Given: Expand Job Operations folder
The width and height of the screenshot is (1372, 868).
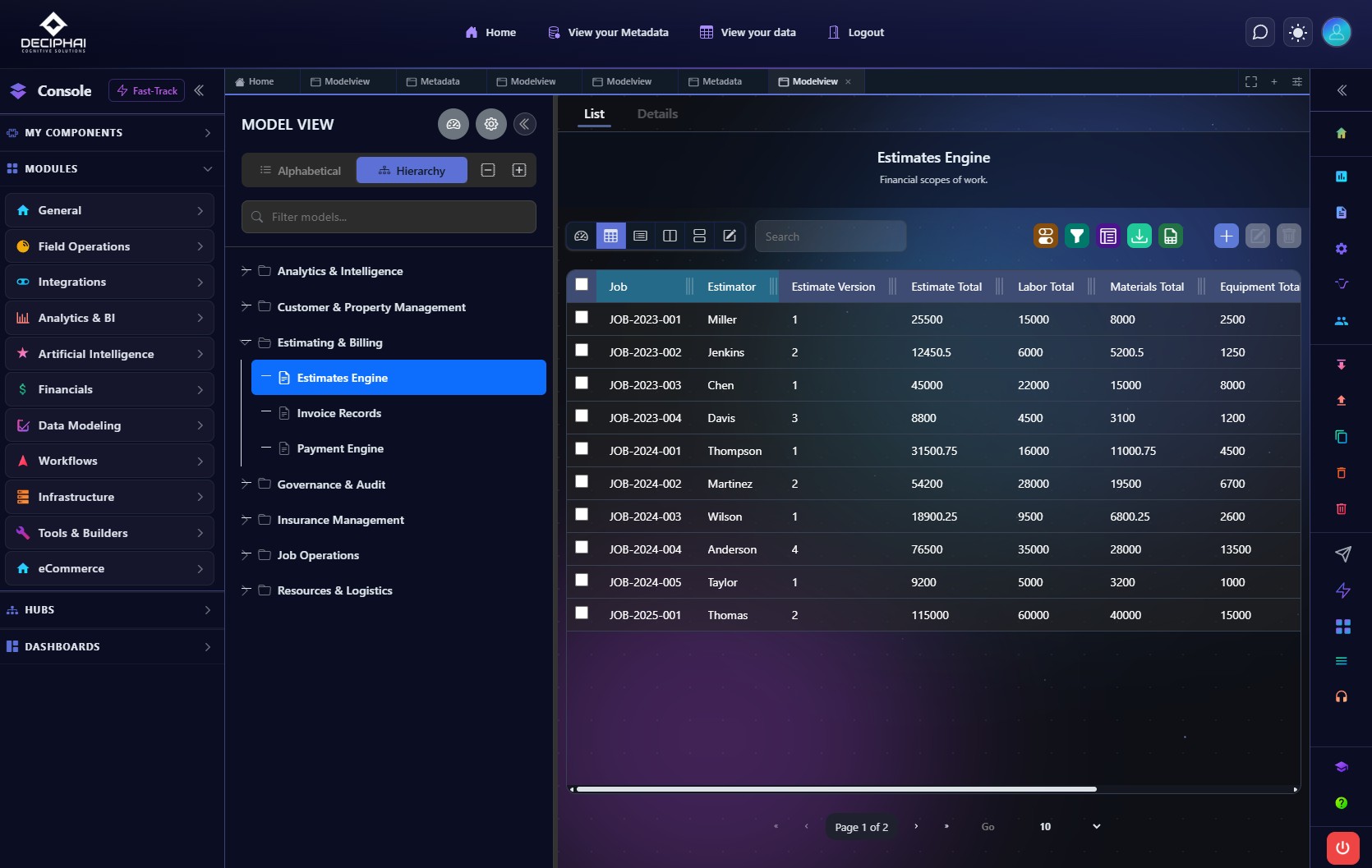Looking at the screenshot, I should [246, 555].
